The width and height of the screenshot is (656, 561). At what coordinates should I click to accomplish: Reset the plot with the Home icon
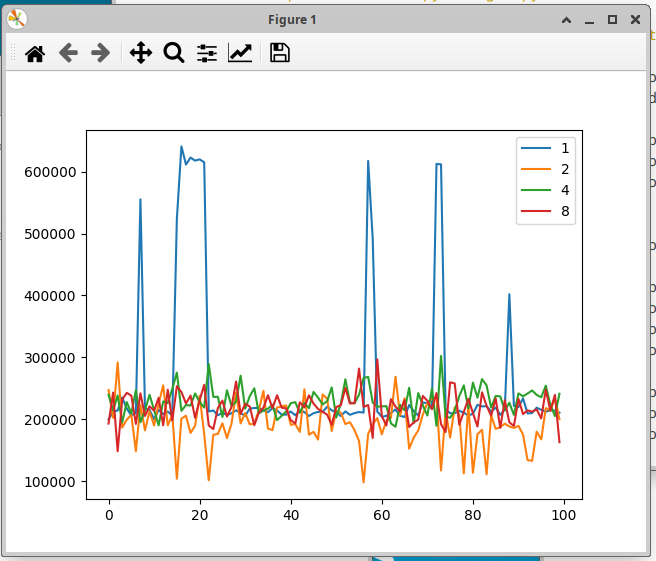35,54
